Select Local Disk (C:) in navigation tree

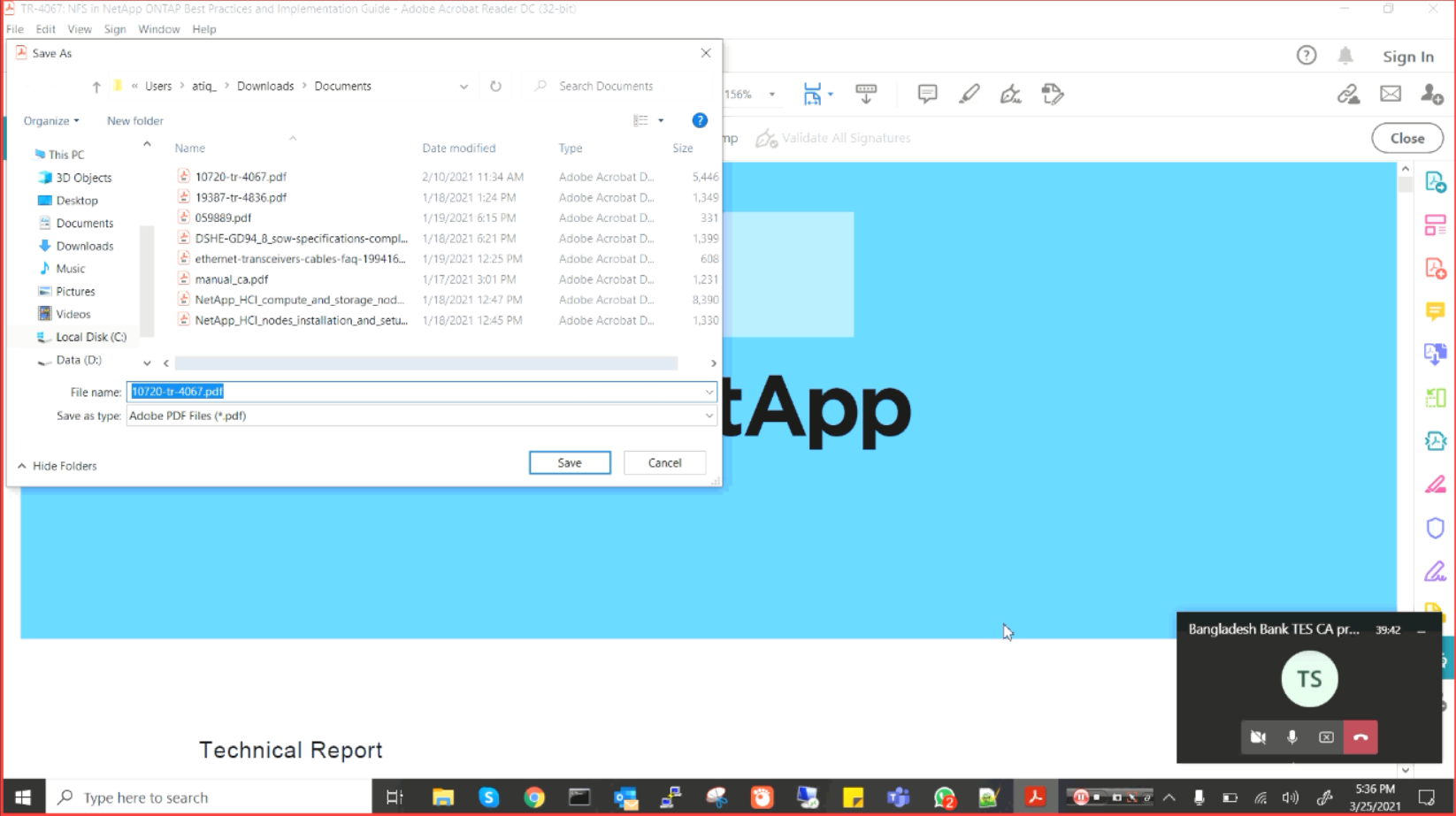91,337
